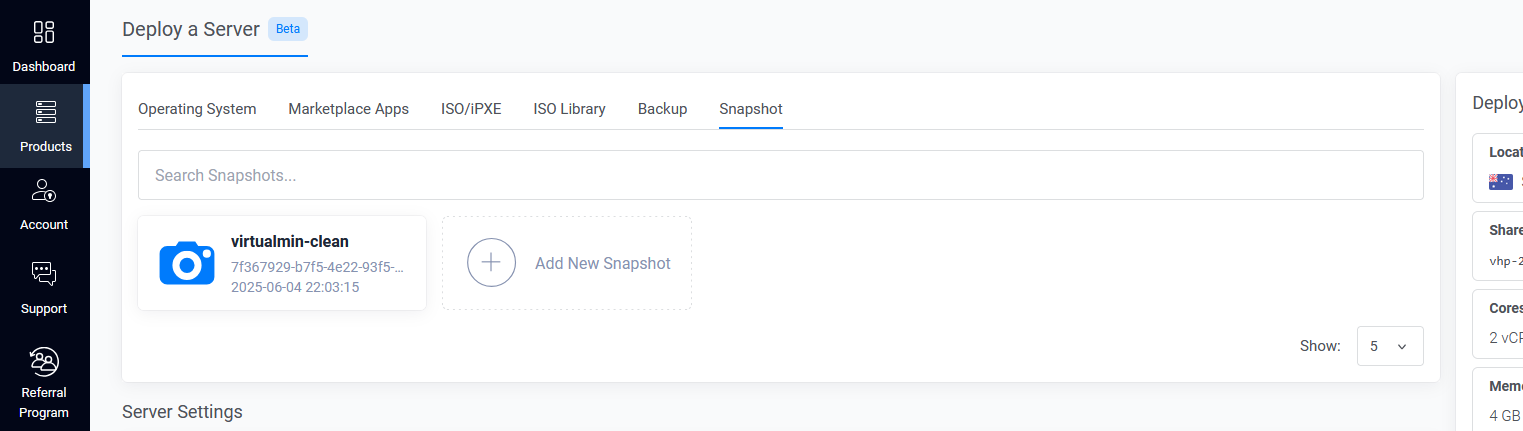This screenshot has width=1523, height=431.
Task: Open the ISO/iPXE tab
Action: [471, 109]
